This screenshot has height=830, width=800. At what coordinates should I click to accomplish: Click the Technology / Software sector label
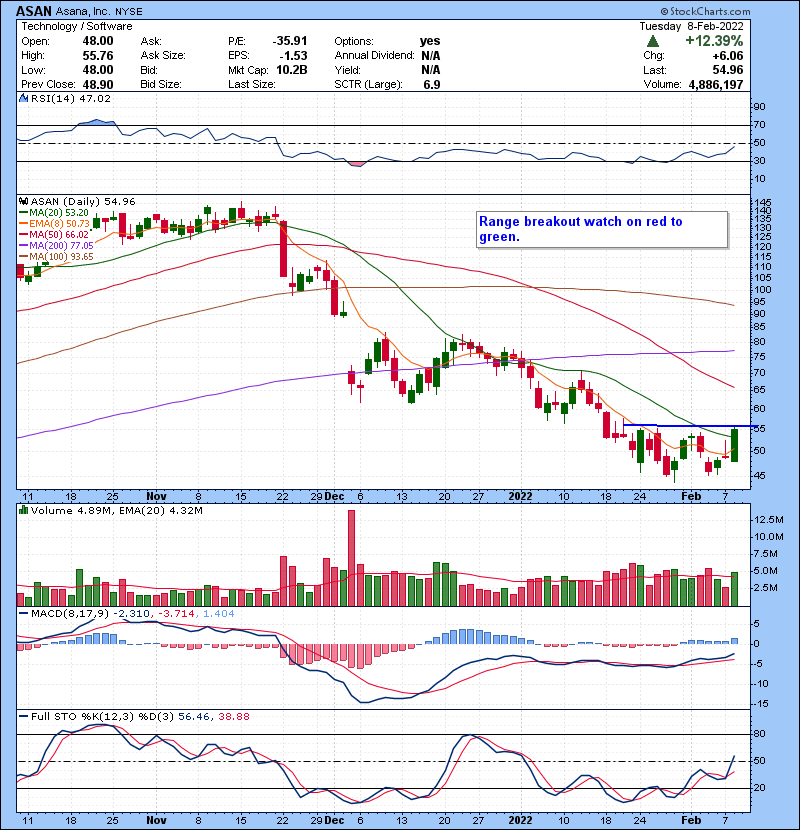click(77, 26)
